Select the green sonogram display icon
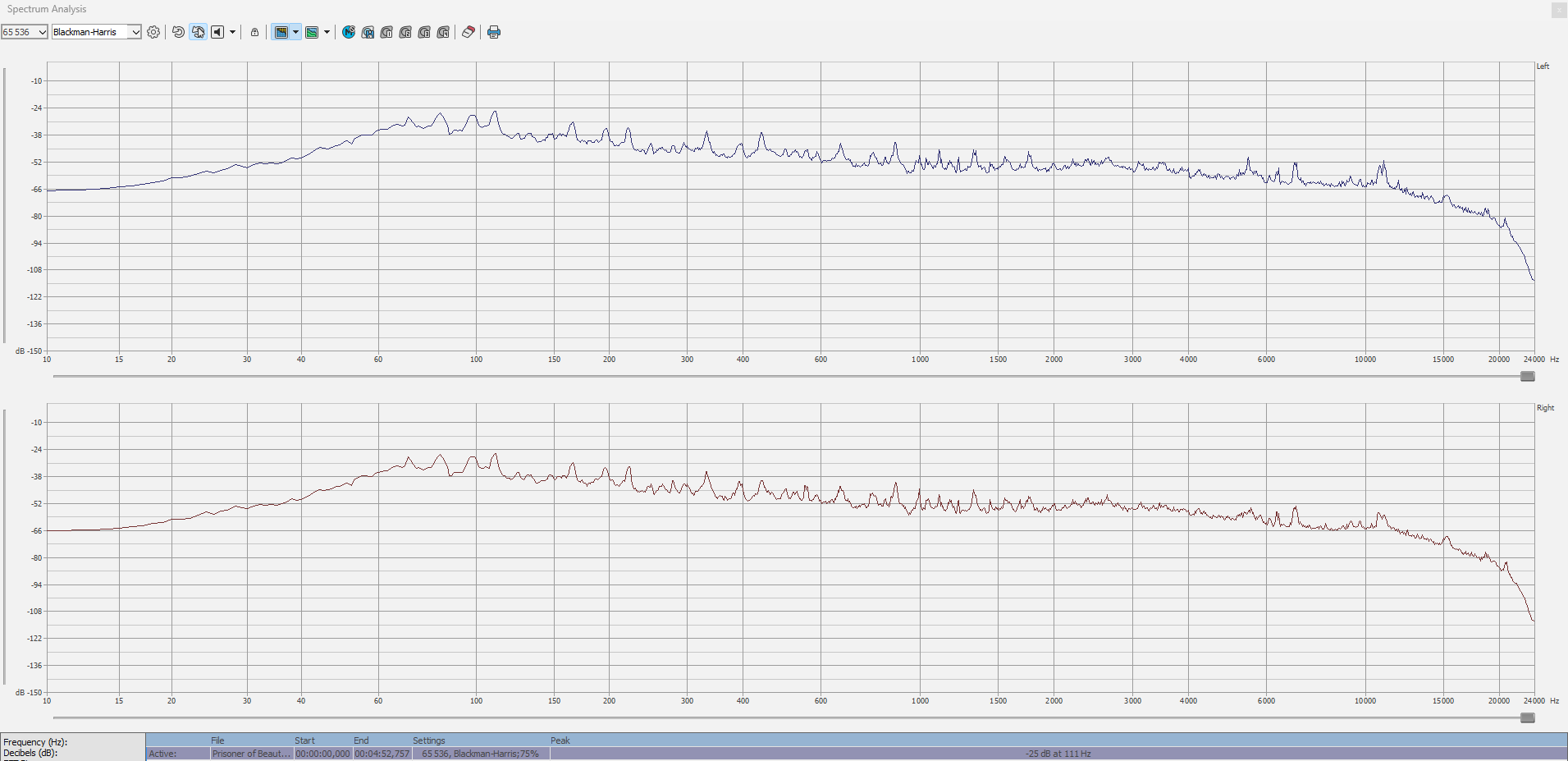This screenshot has width=1568, height=761. point(312,32)
